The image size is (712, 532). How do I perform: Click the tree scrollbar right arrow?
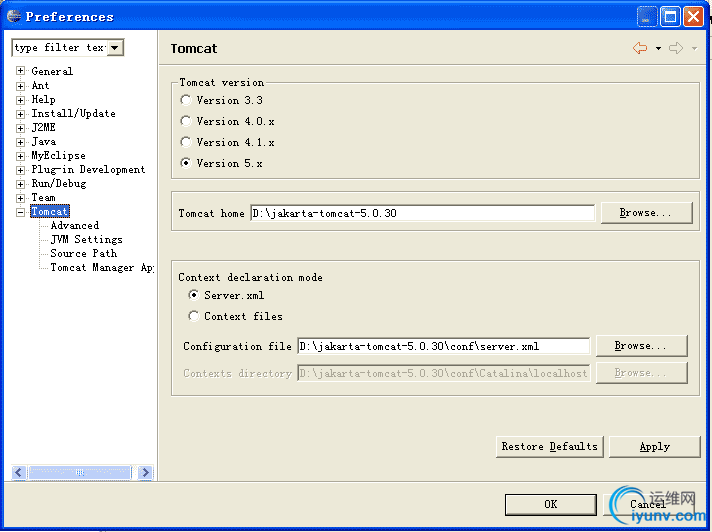click(x=145, y=473)
